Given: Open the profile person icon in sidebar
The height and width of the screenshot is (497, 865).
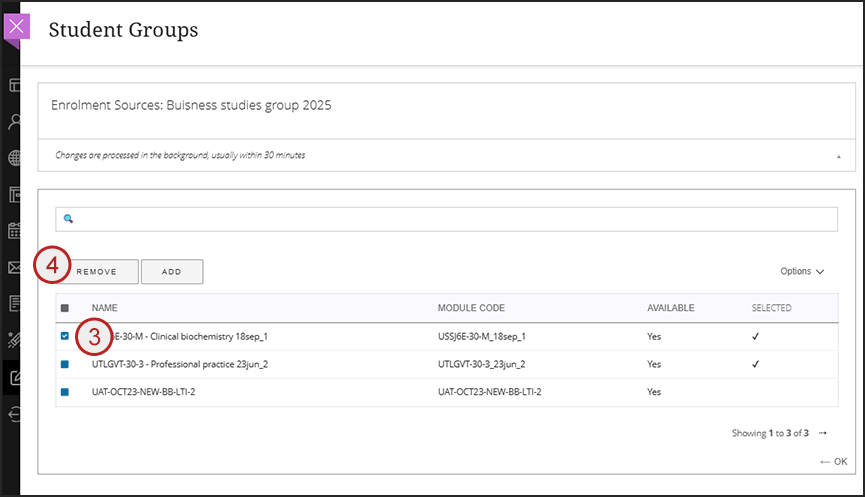Looking at the screenshot, I should tap(15, 122).
